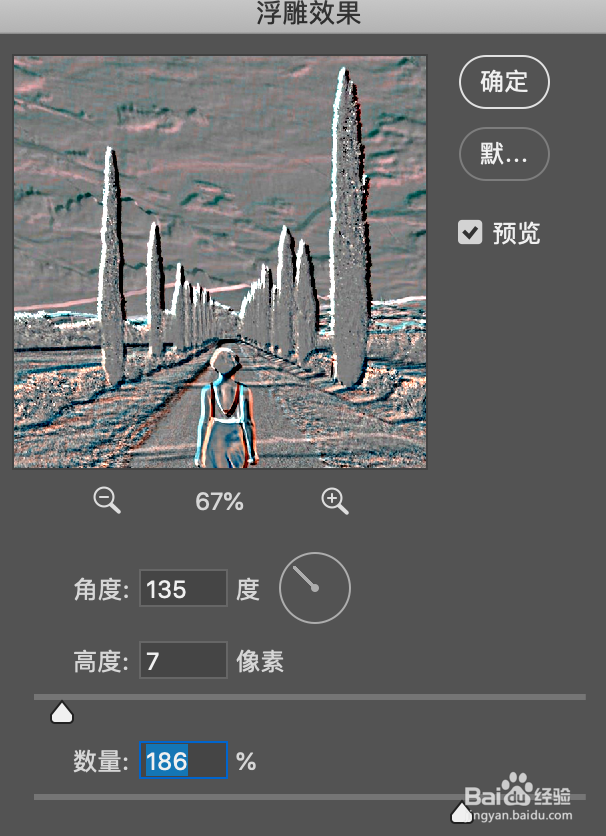Click the 数量 input field showing 186
This screenshot has height=836, width=606.
tap(183, 760)
